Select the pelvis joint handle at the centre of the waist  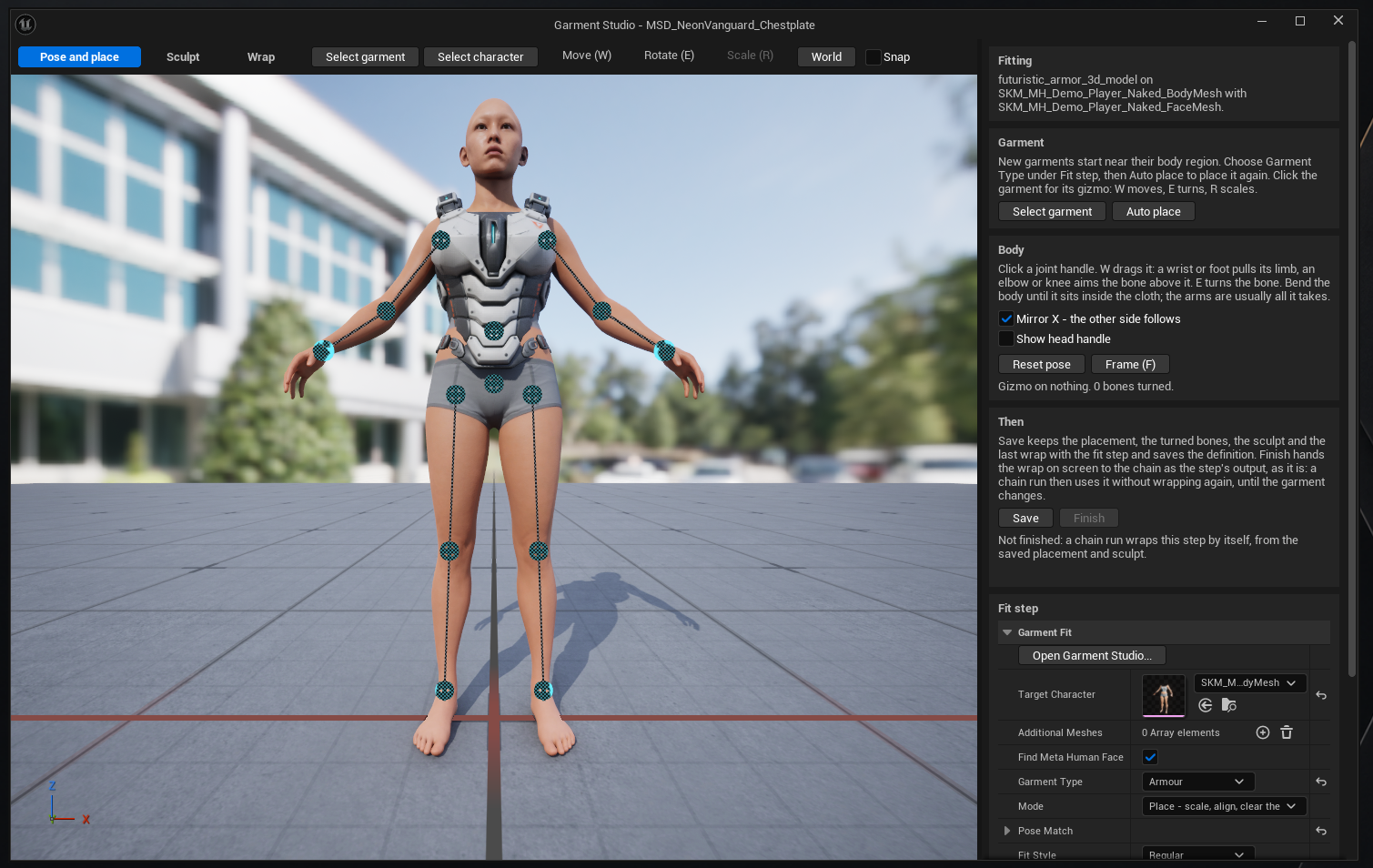click(x=494, y=383)
